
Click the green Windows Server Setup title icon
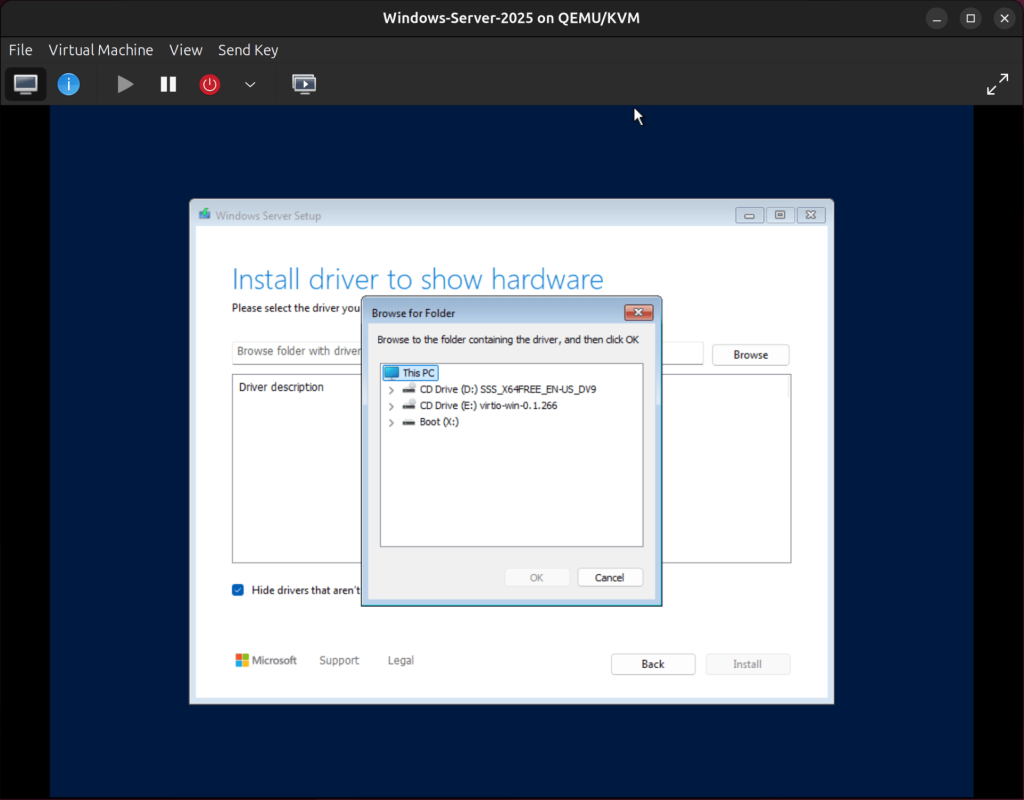click(x=203, y=214)
